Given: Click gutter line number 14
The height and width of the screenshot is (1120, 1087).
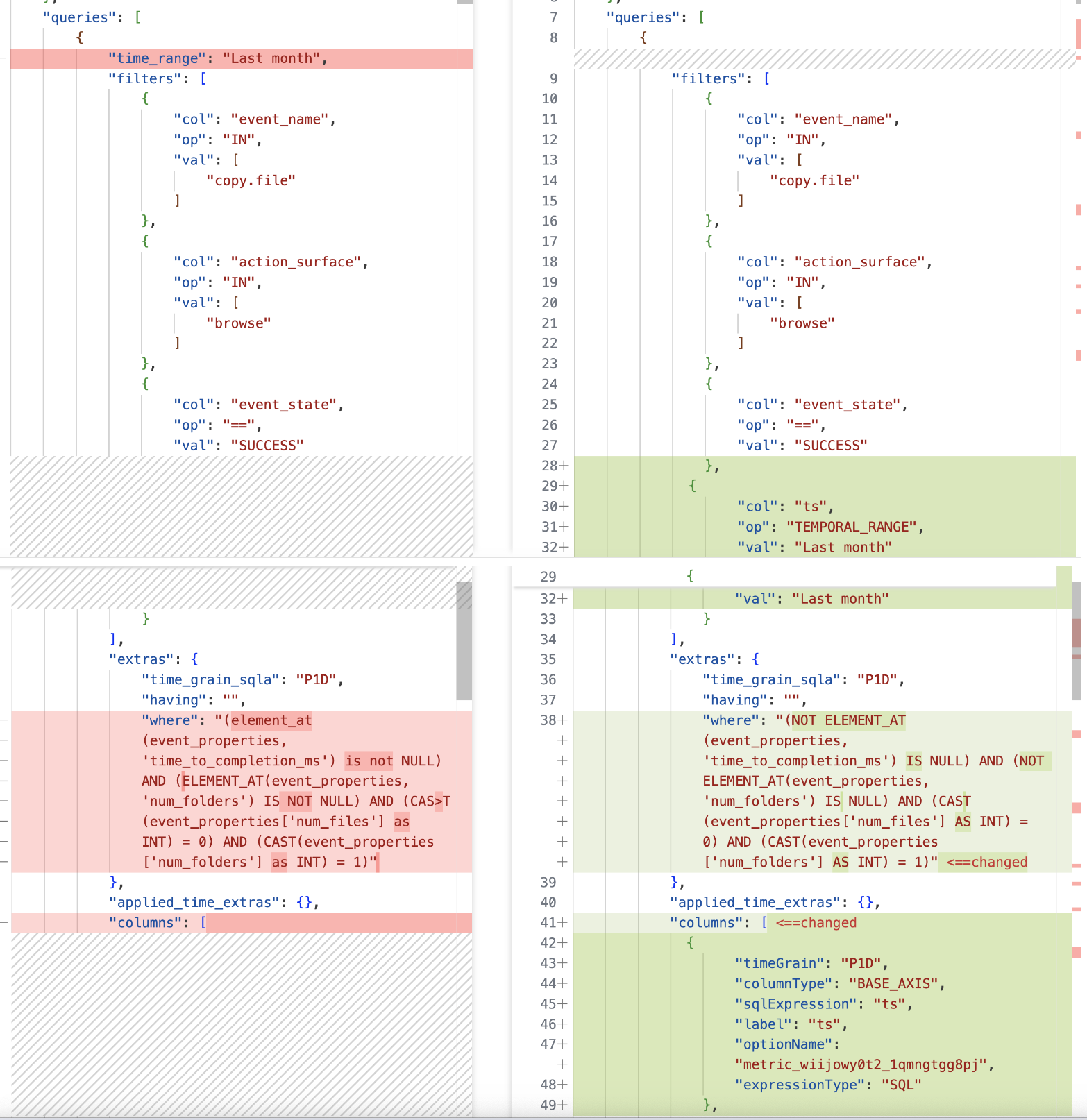Looking at the screenshot, I should [x=550, y=180].
